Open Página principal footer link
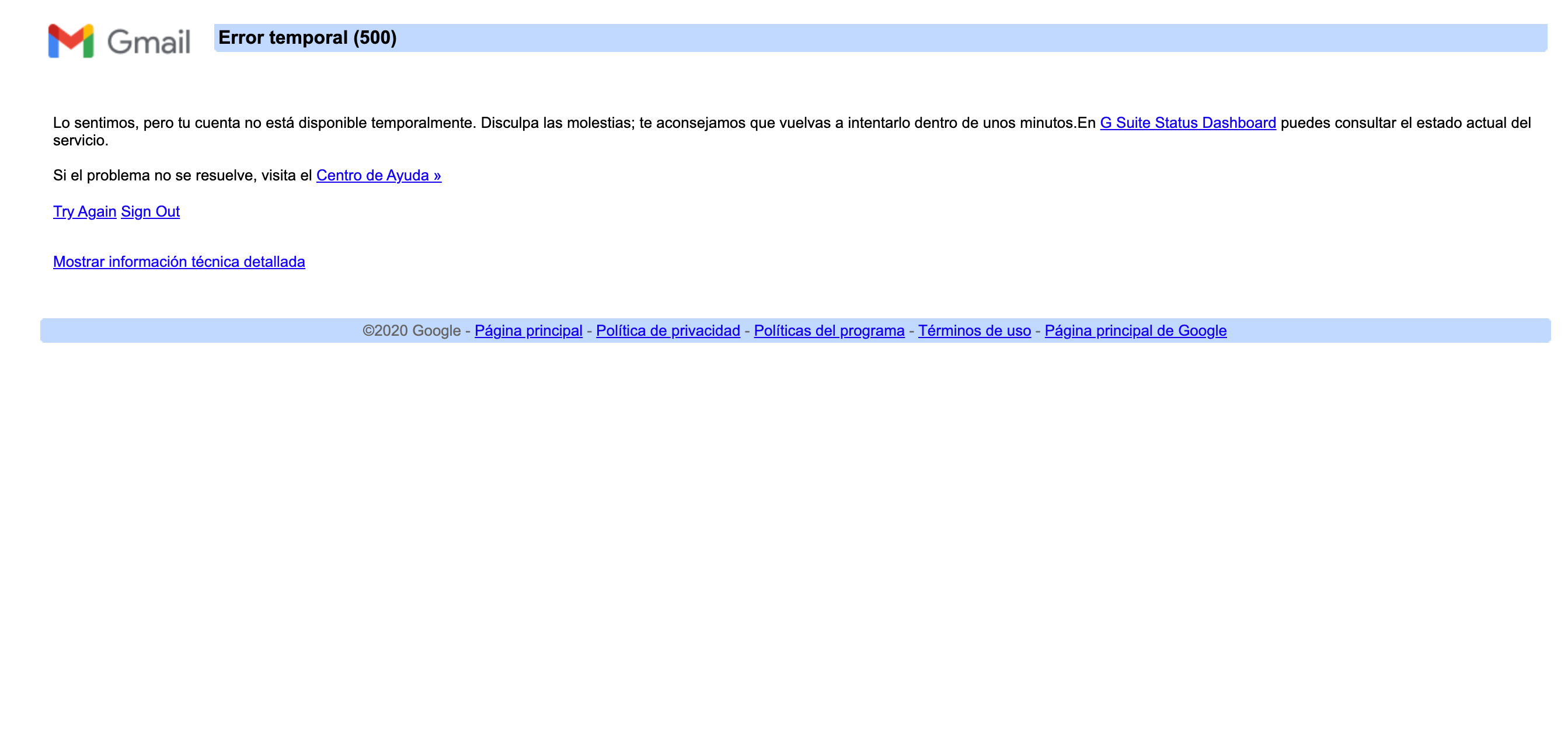 (x=528, y=331)
